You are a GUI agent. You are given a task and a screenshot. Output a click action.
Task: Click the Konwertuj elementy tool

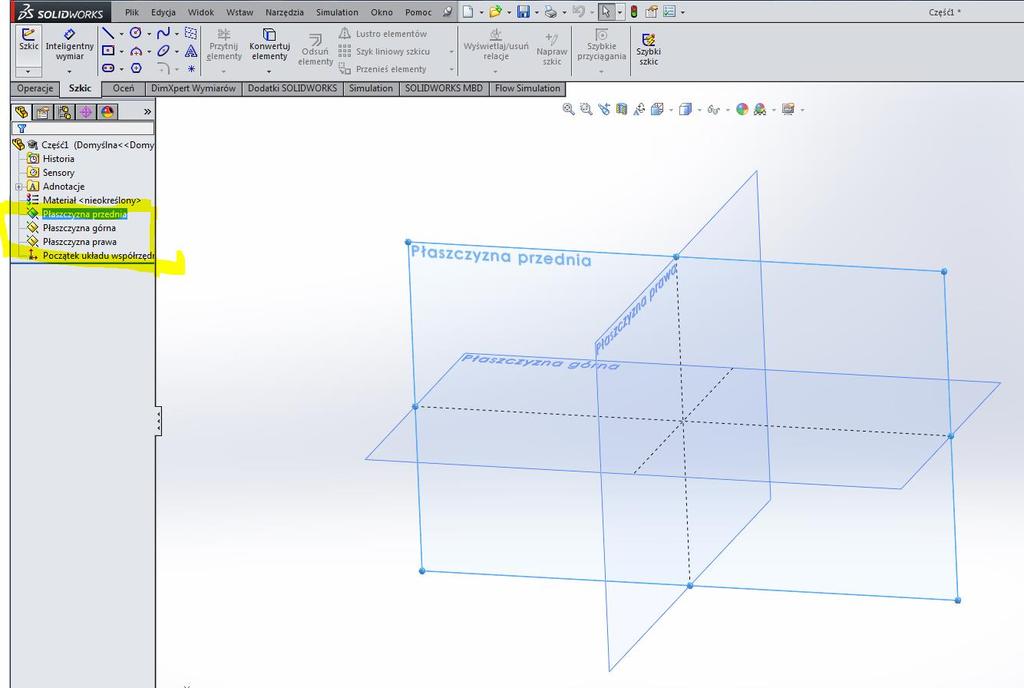pos(269,44)
